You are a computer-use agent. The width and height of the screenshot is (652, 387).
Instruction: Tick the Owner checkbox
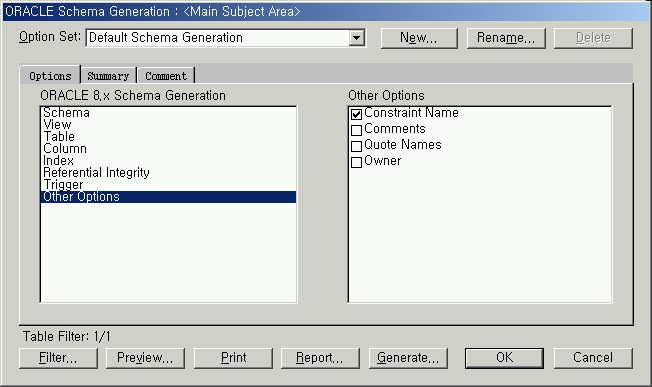(356, 162)
